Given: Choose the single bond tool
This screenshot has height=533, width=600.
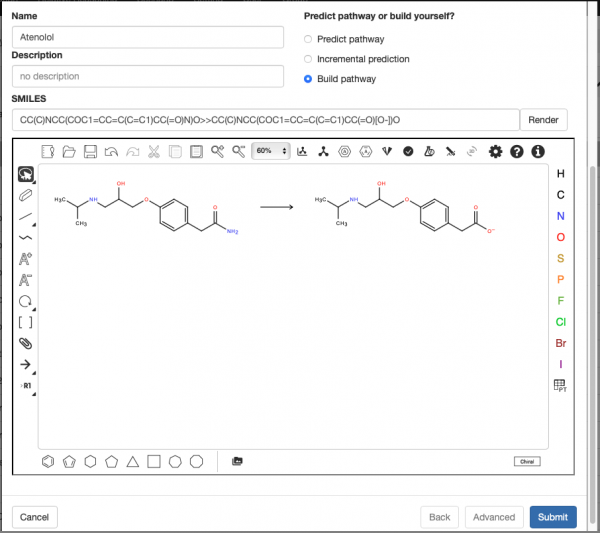Looking at the screenshot, I should (x=25, y=216).
